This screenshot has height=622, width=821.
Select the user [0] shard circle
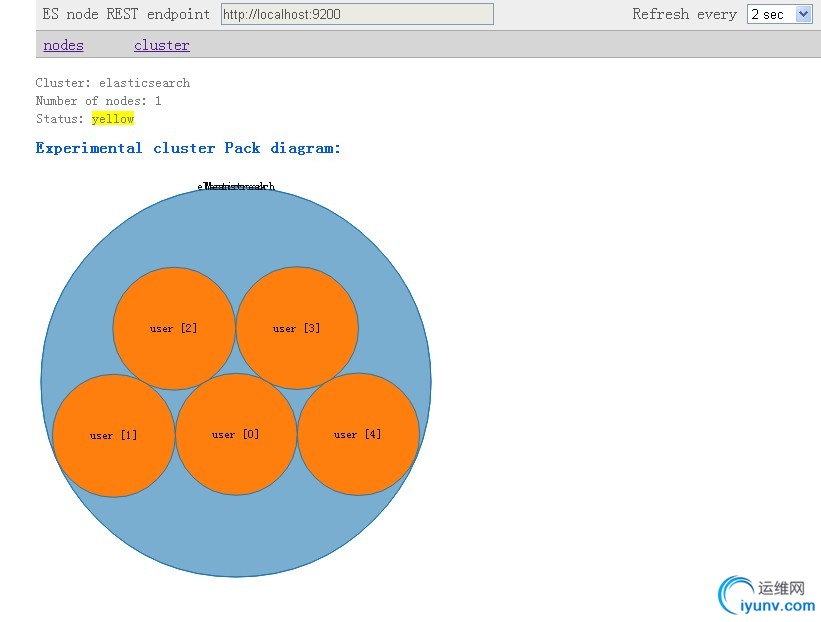(x=236, y=434)
